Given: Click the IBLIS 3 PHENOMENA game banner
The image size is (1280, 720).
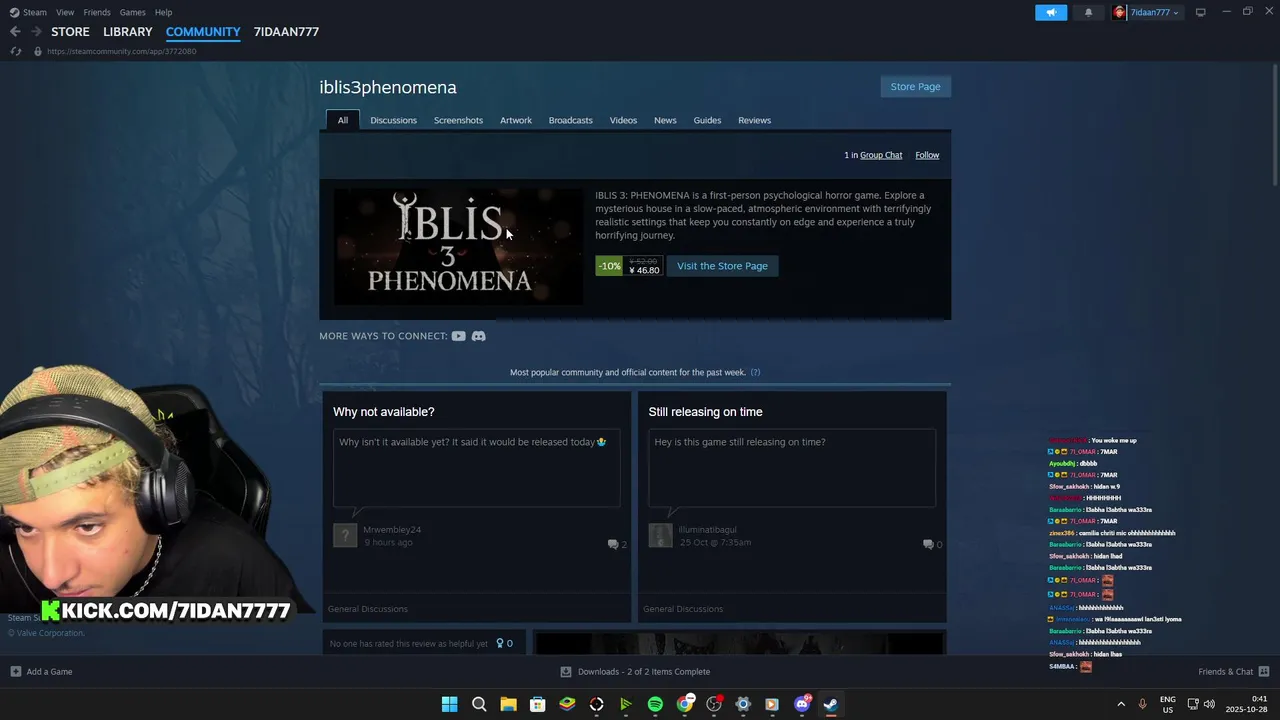Looking at the screenshot, I should (x=458, y=246).
